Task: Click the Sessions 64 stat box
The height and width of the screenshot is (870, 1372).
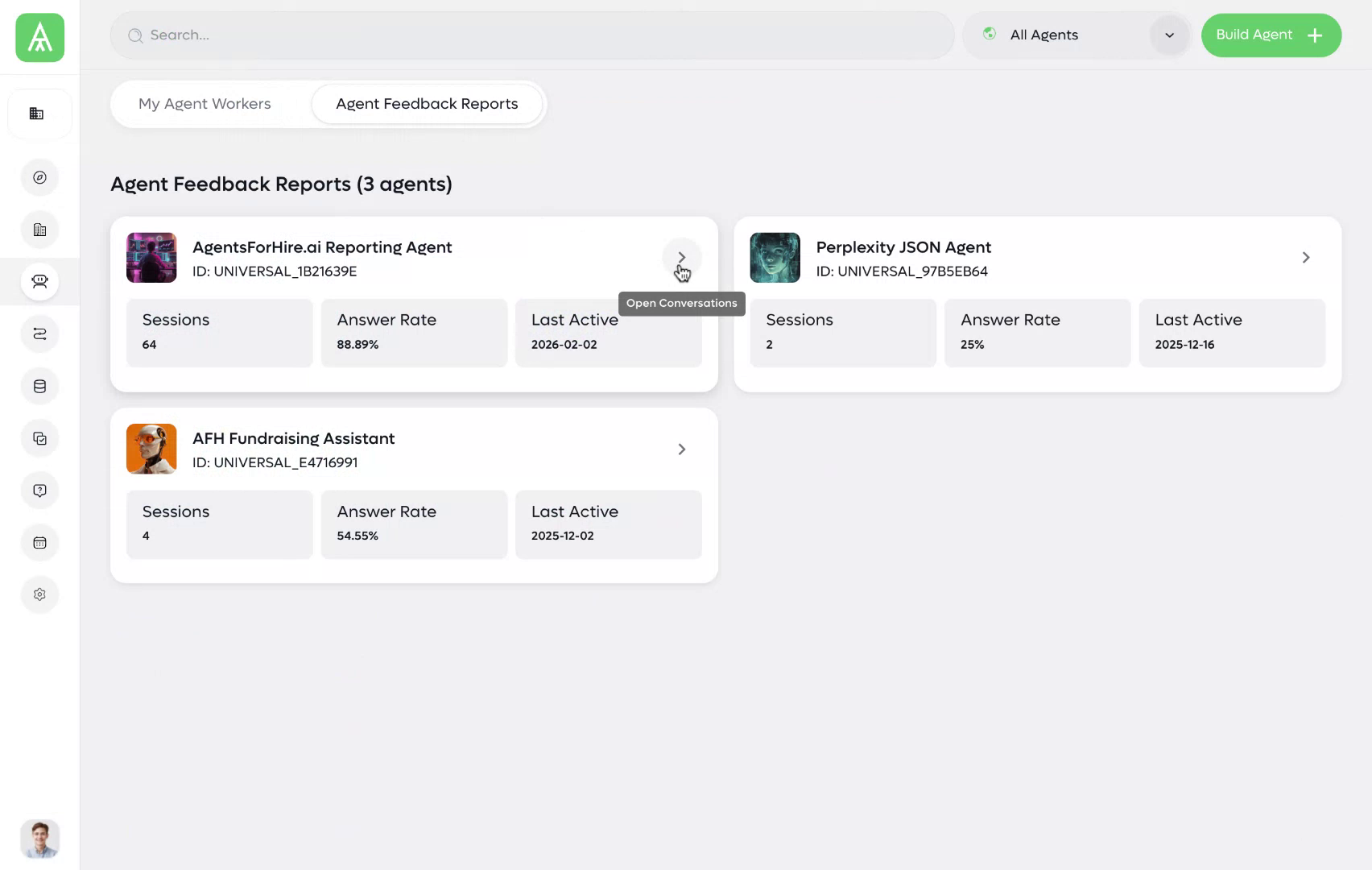Action: click(x=220, y=333)
